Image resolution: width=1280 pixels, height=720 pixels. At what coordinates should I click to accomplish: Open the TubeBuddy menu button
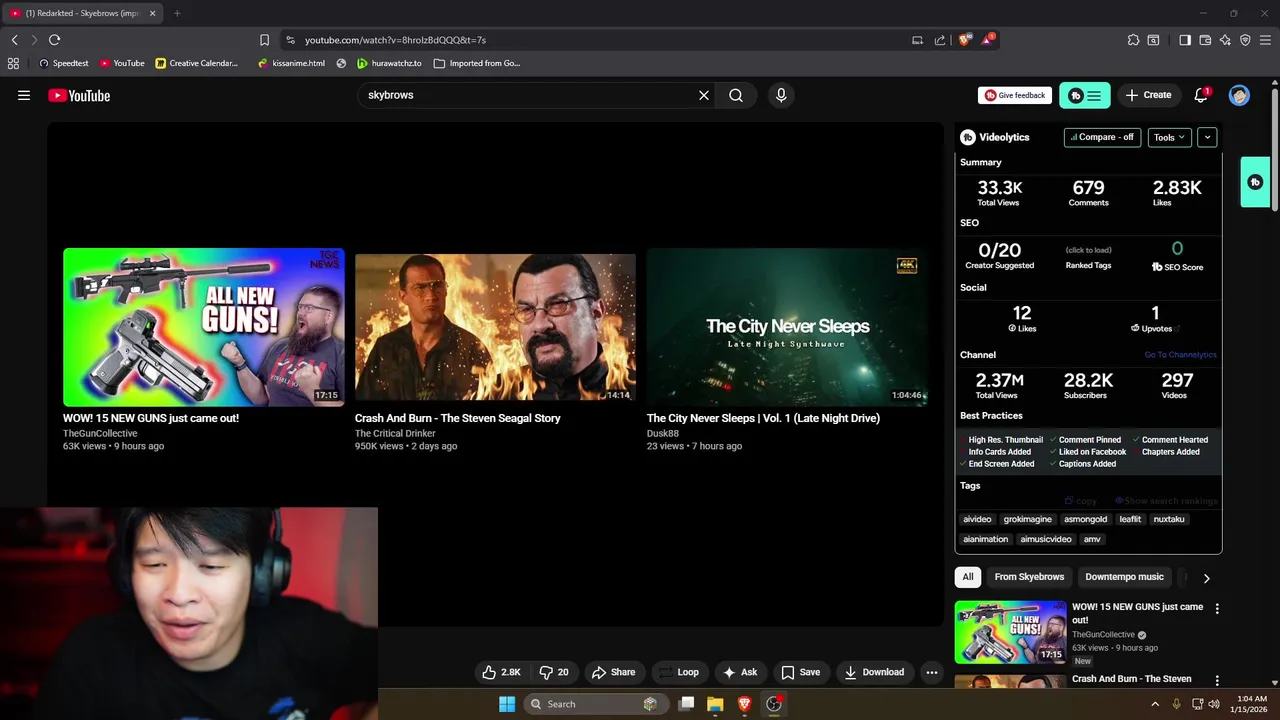(1085, 95)
